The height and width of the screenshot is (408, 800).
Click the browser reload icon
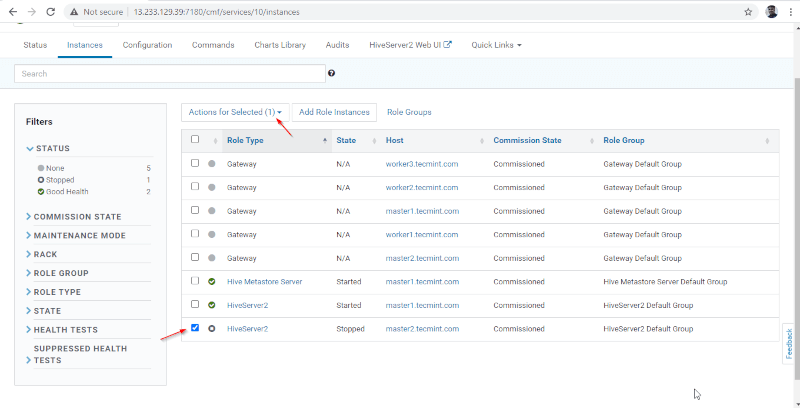51,11
